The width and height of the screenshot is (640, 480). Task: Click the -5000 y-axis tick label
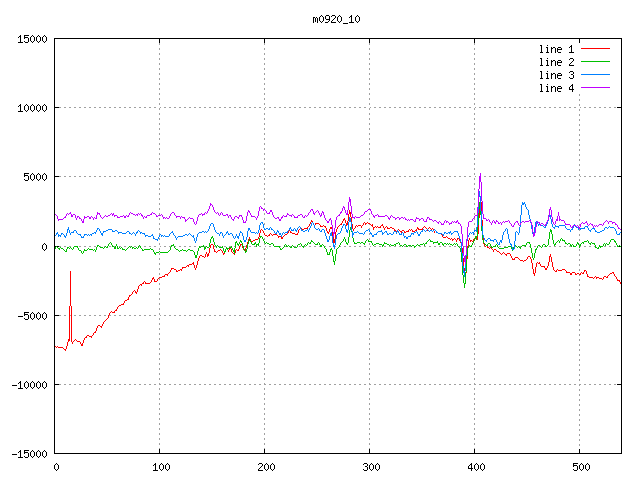click(31, 315)
